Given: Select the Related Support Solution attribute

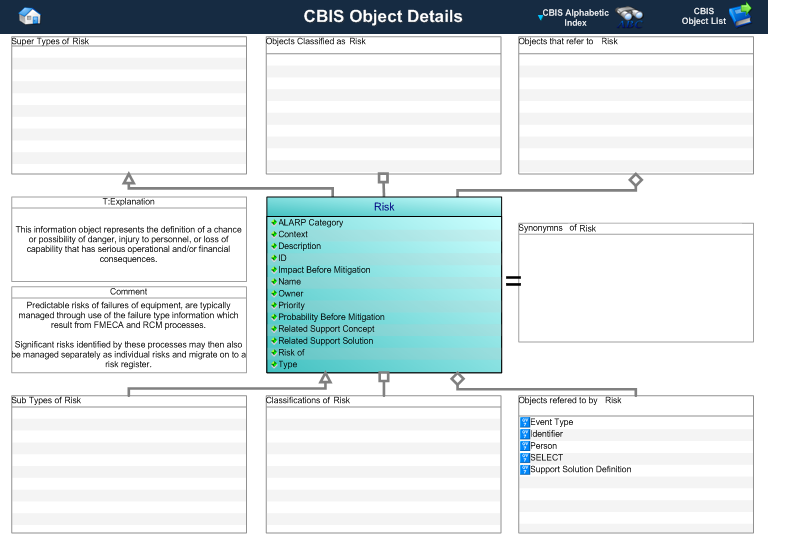Looking at the screenshot, I should (x=326, y=341).
